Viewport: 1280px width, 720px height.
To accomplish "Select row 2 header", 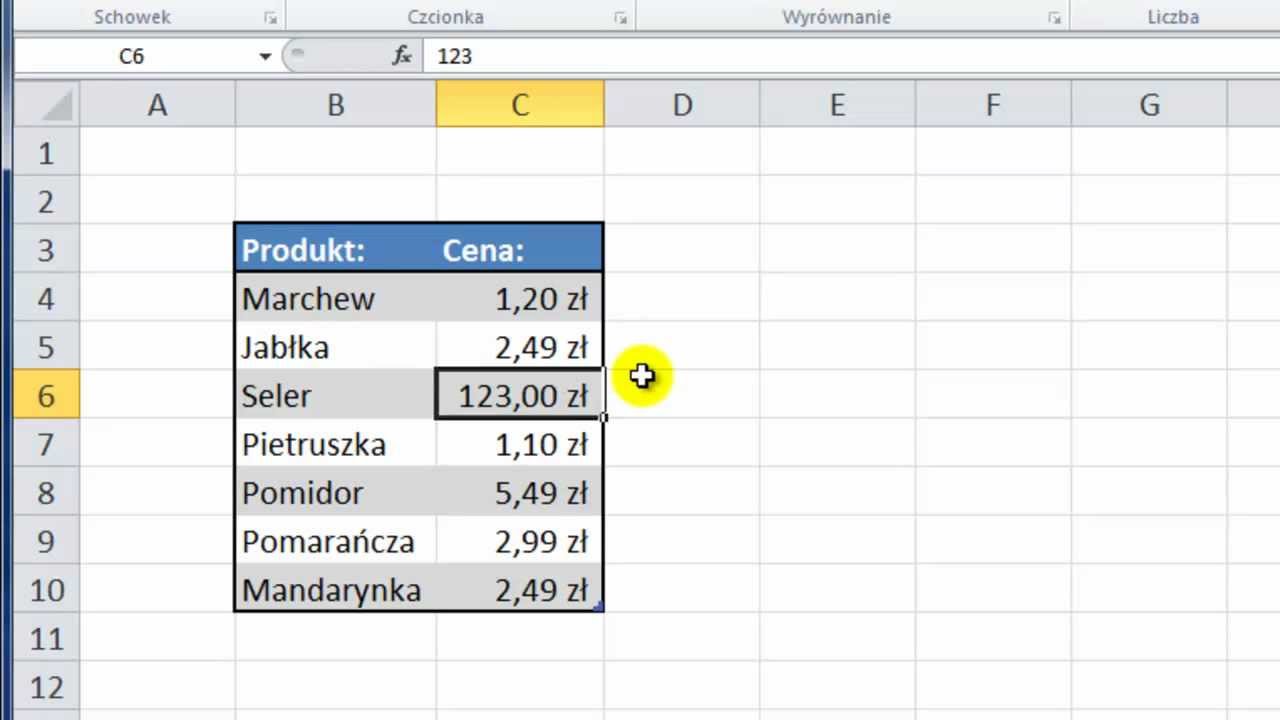I will (47, 201).
